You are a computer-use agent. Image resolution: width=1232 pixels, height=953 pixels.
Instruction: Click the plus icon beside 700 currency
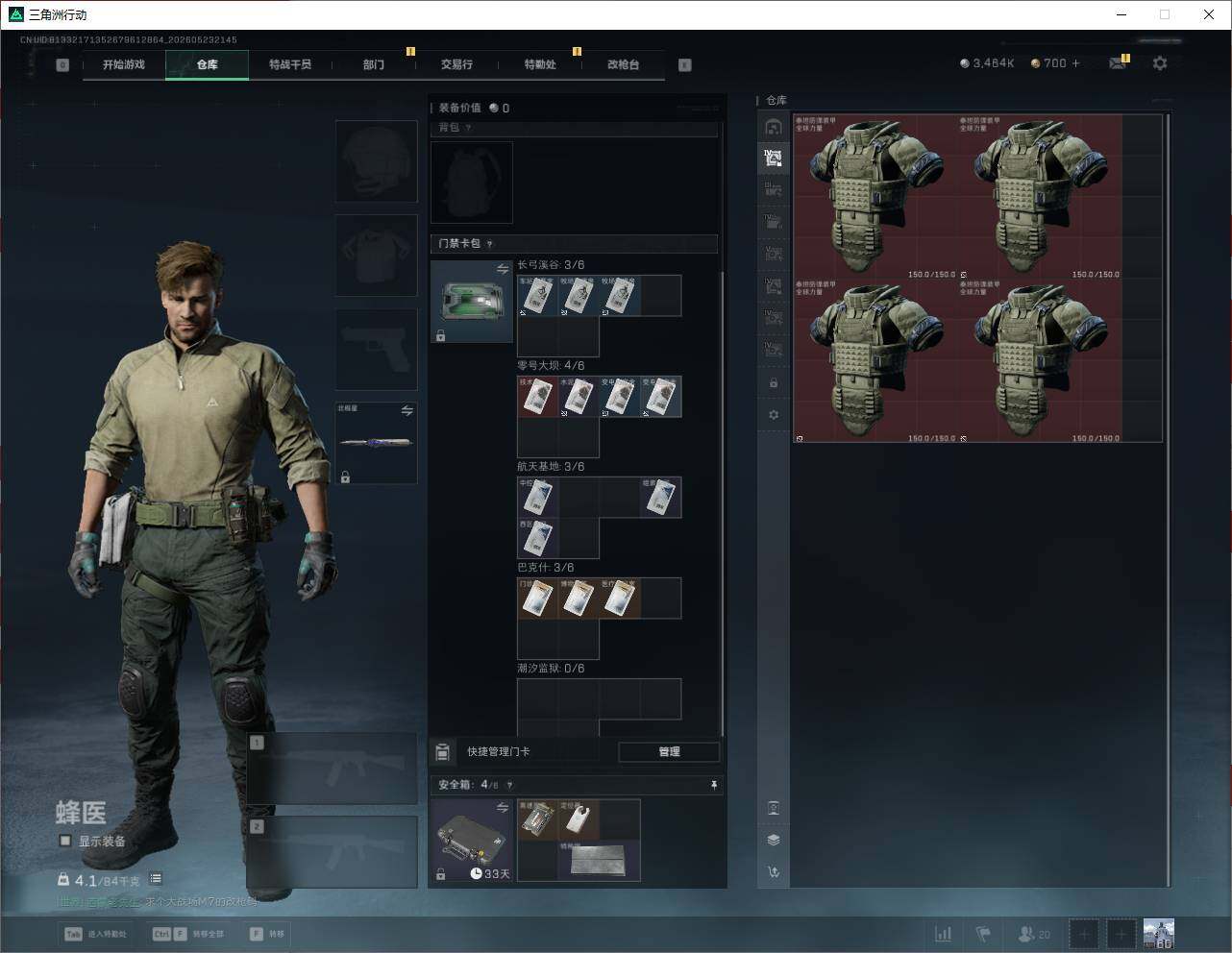click(x=1075, y=63)
